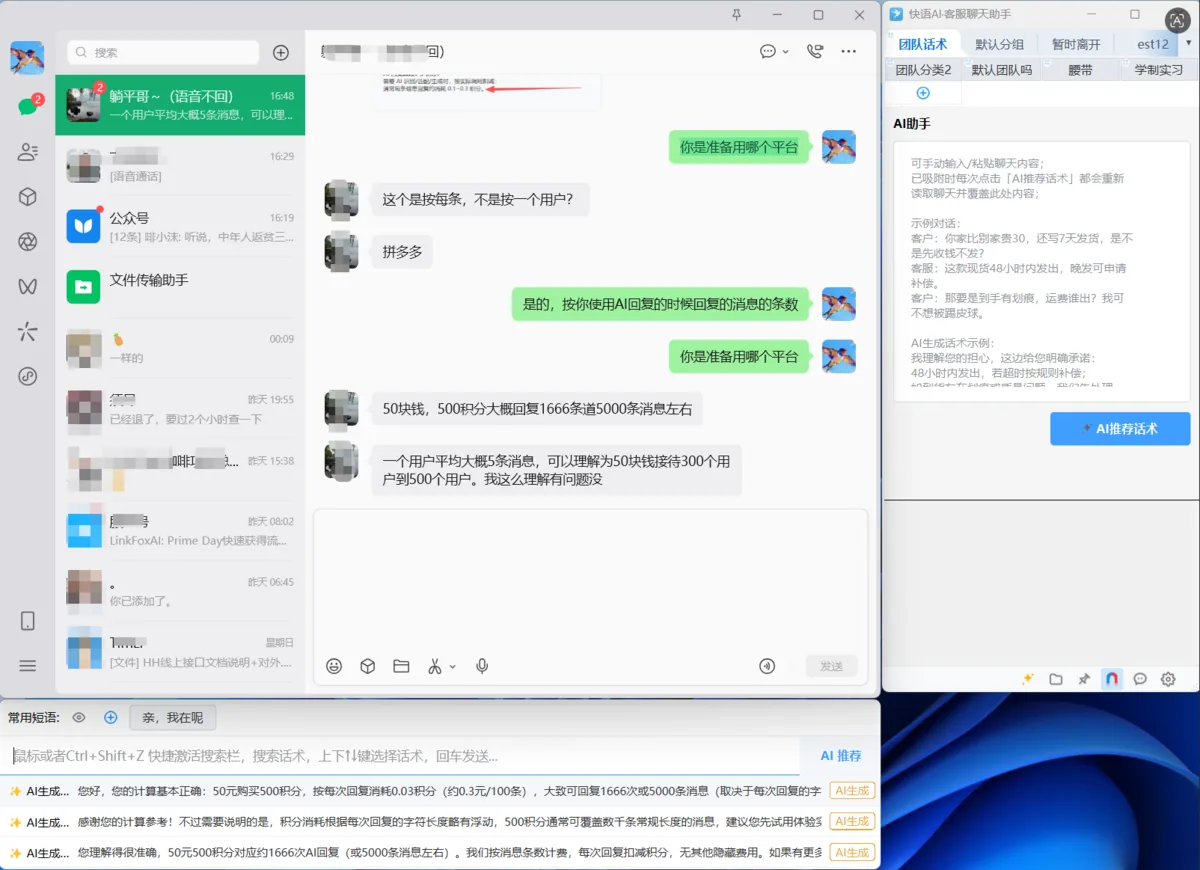Select the 学制实习 category
The height and width of the screenshot is (870, 1200).
click(1159, 70)
